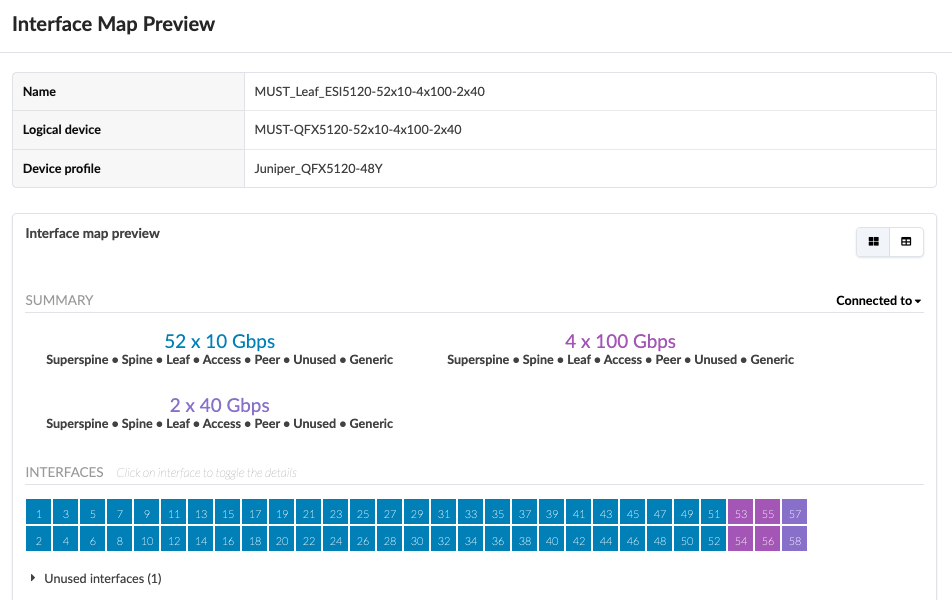
Task: Select interface port 25
Action: coord(363,512)
